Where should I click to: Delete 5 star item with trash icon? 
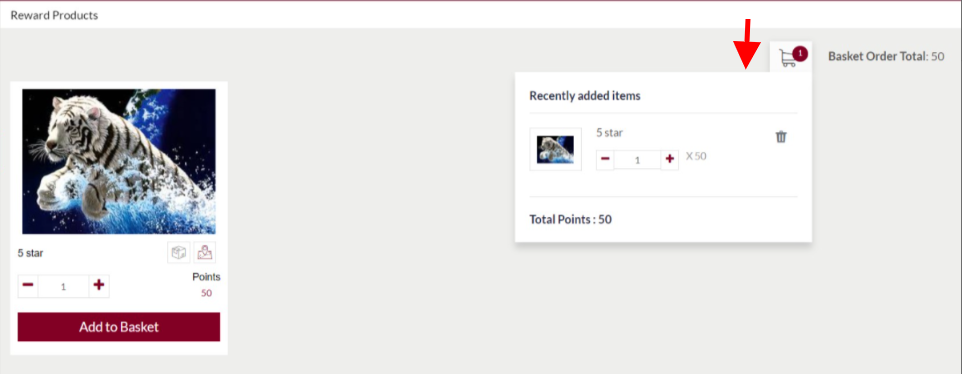tap(780, 137)
